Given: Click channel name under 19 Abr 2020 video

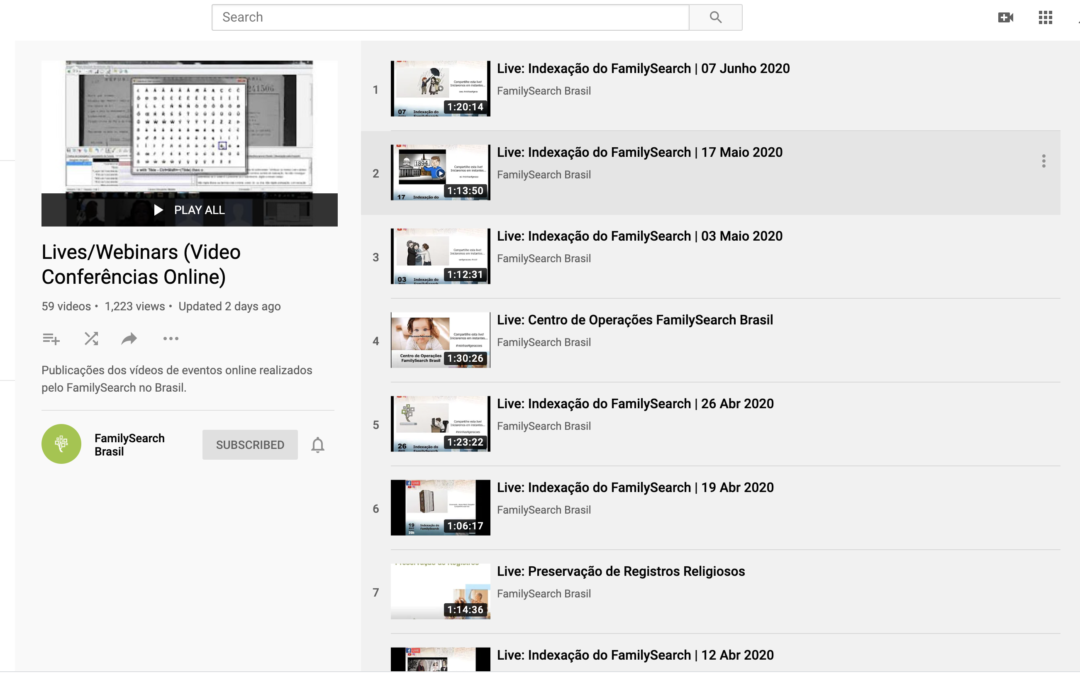Looking at the screenshot, I should pos(543,510).
